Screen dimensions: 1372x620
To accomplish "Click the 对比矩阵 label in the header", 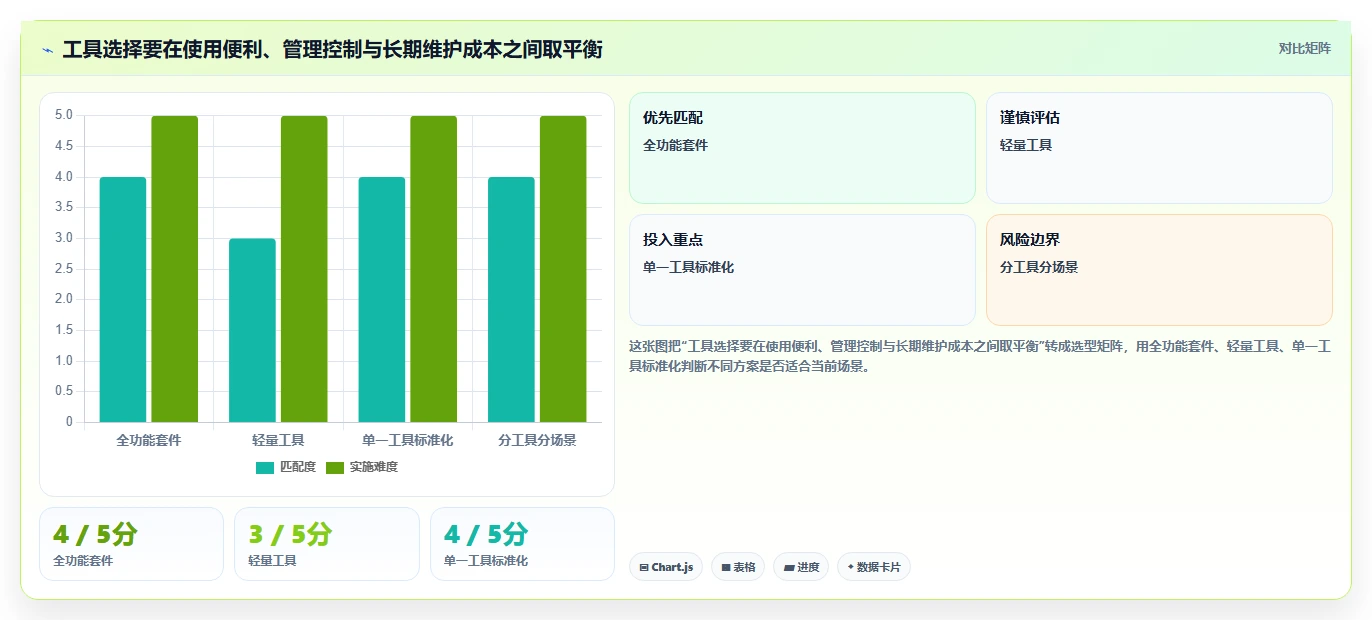I will tap(1304, 48).
